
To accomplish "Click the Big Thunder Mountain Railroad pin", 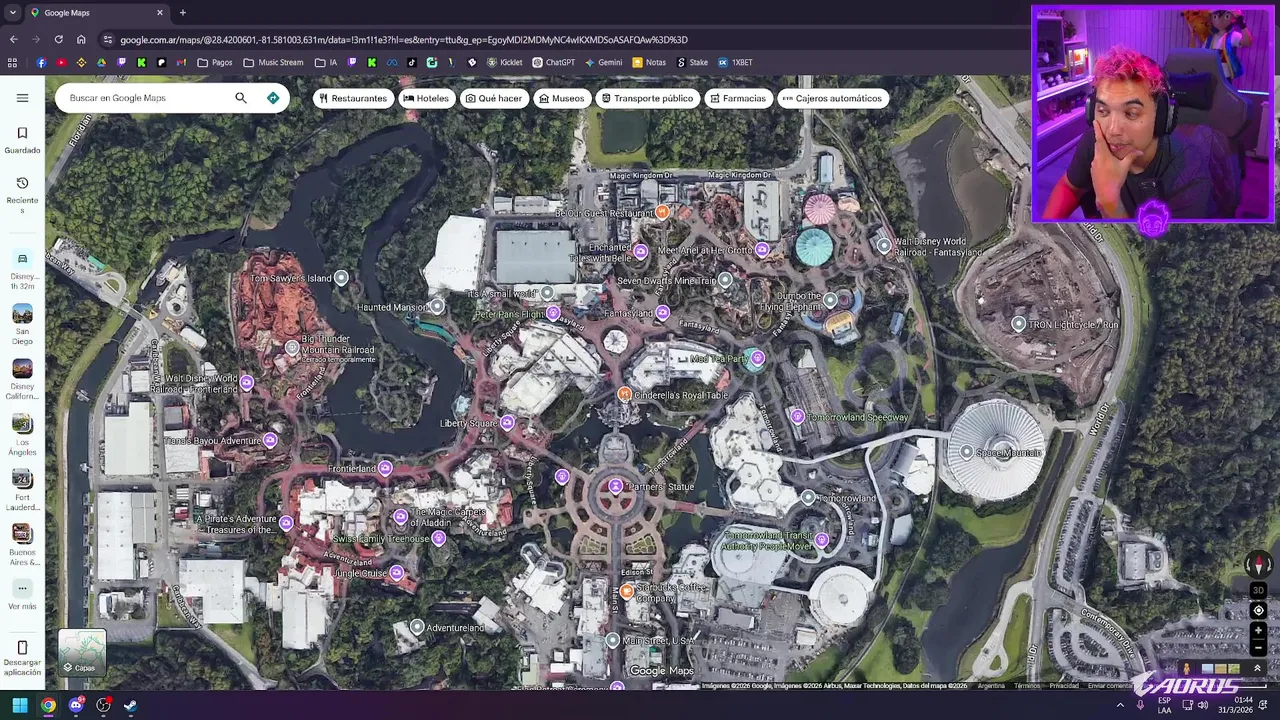I will tap(292, 348).
